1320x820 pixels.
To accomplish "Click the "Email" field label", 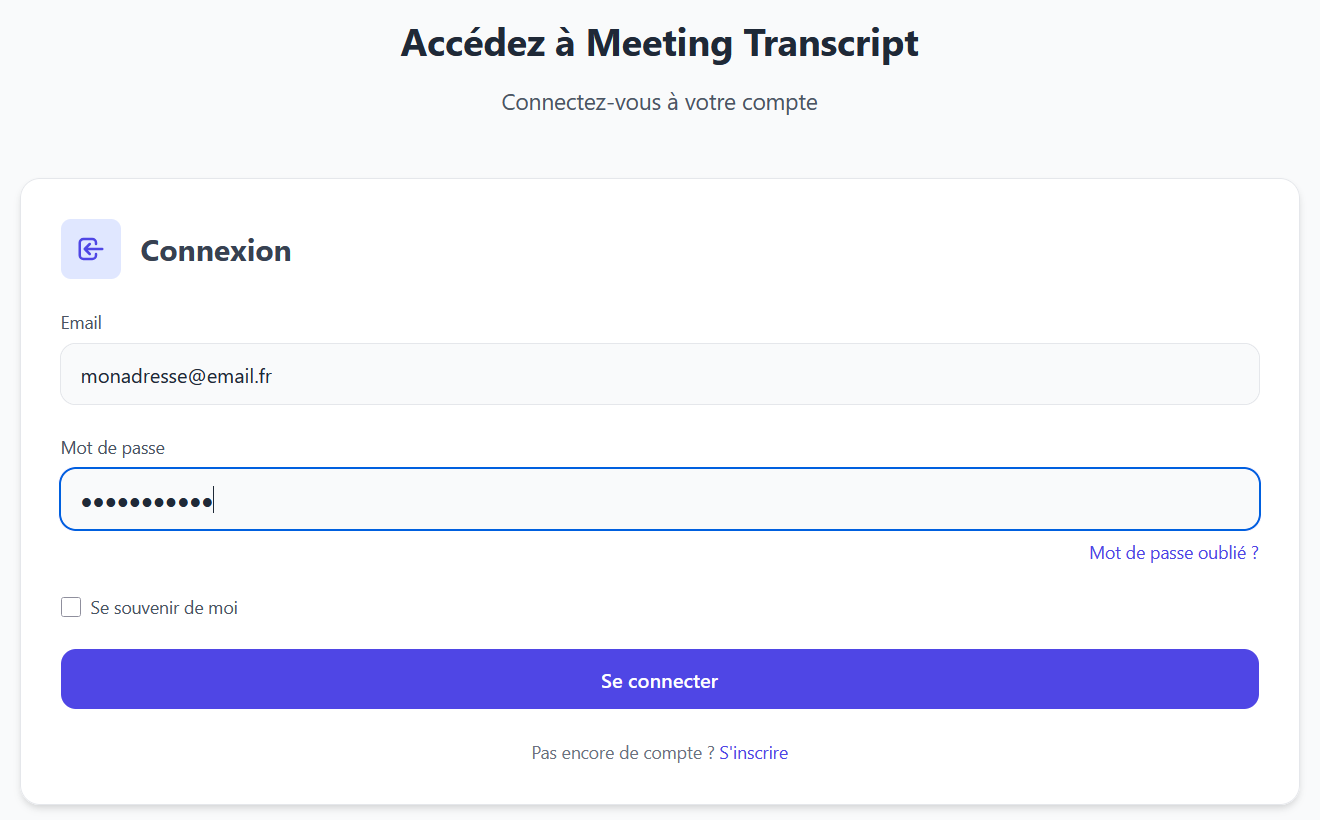I will point(81,323).
